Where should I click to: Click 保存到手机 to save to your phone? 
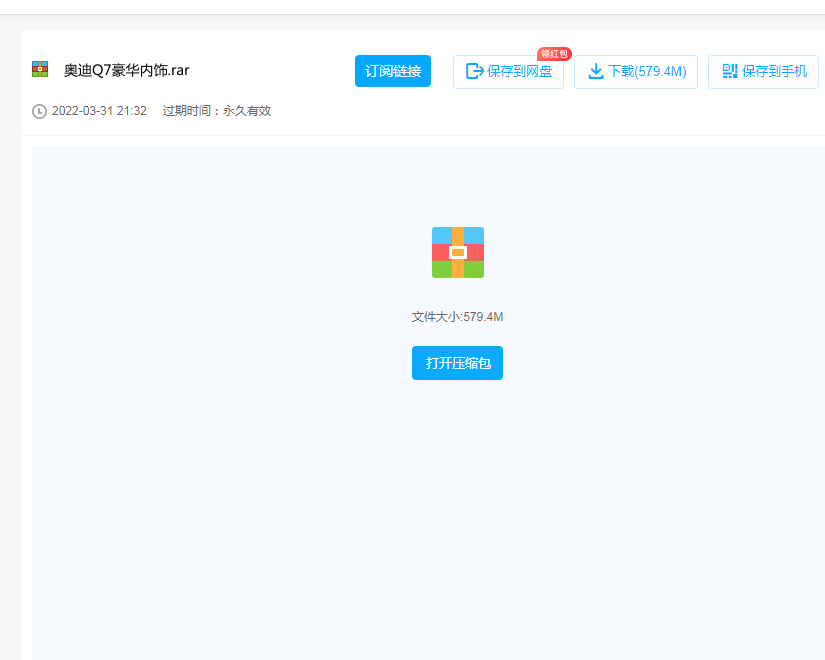763,71
